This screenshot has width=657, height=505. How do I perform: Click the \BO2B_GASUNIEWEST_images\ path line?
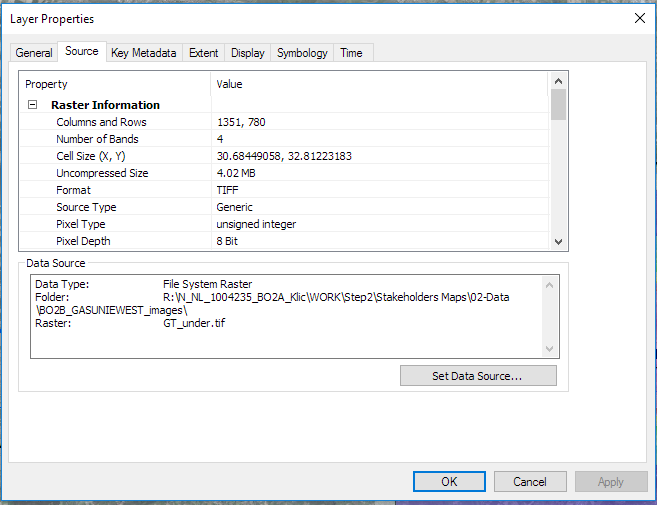click(111, 310)
